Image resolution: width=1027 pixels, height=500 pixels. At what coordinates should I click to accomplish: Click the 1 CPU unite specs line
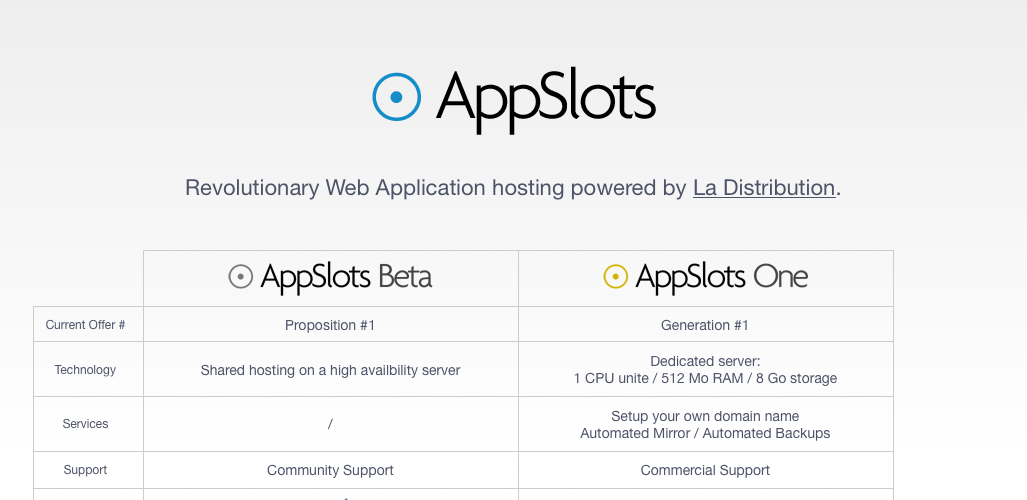[x=705, y=379]
